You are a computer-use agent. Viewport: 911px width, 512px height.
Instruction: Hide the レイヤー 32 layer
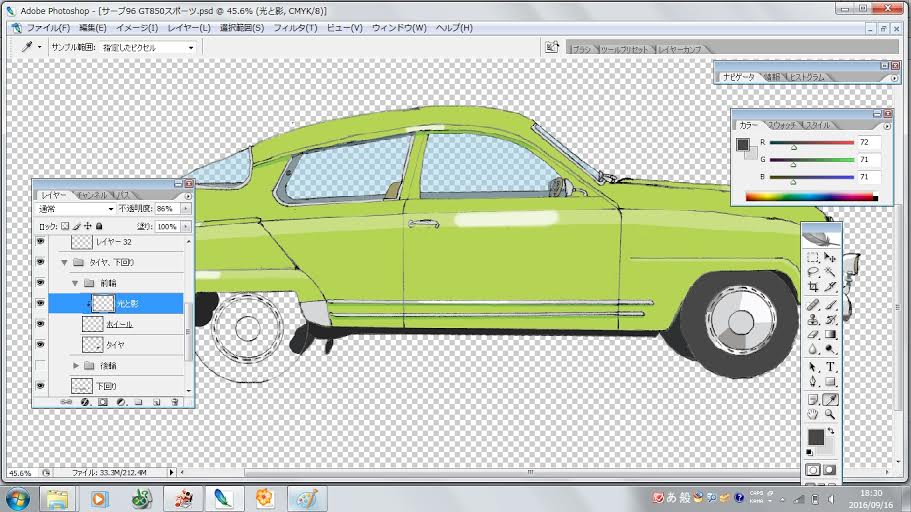pyautogui.click(x=40, y=242)
